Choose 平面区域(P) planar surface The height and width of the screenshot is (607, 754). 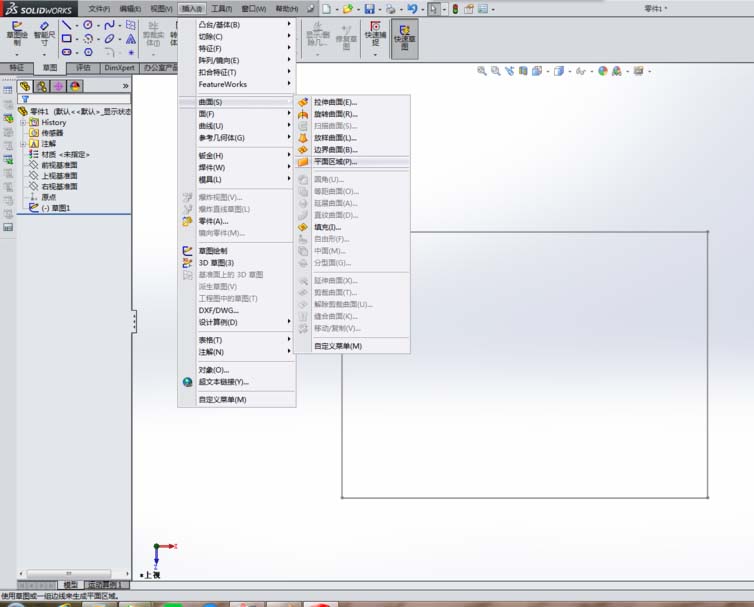pos(352,162)
